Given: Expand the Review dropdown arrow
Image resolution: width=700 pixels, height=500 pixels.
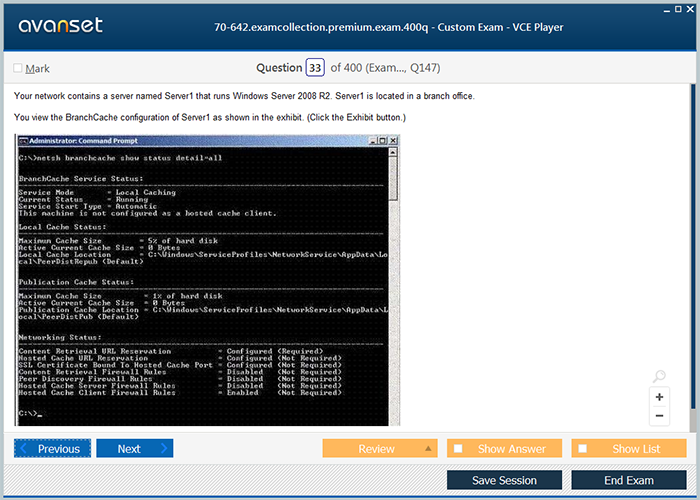Looking at the screenshot, I should [x=428, y=449].
